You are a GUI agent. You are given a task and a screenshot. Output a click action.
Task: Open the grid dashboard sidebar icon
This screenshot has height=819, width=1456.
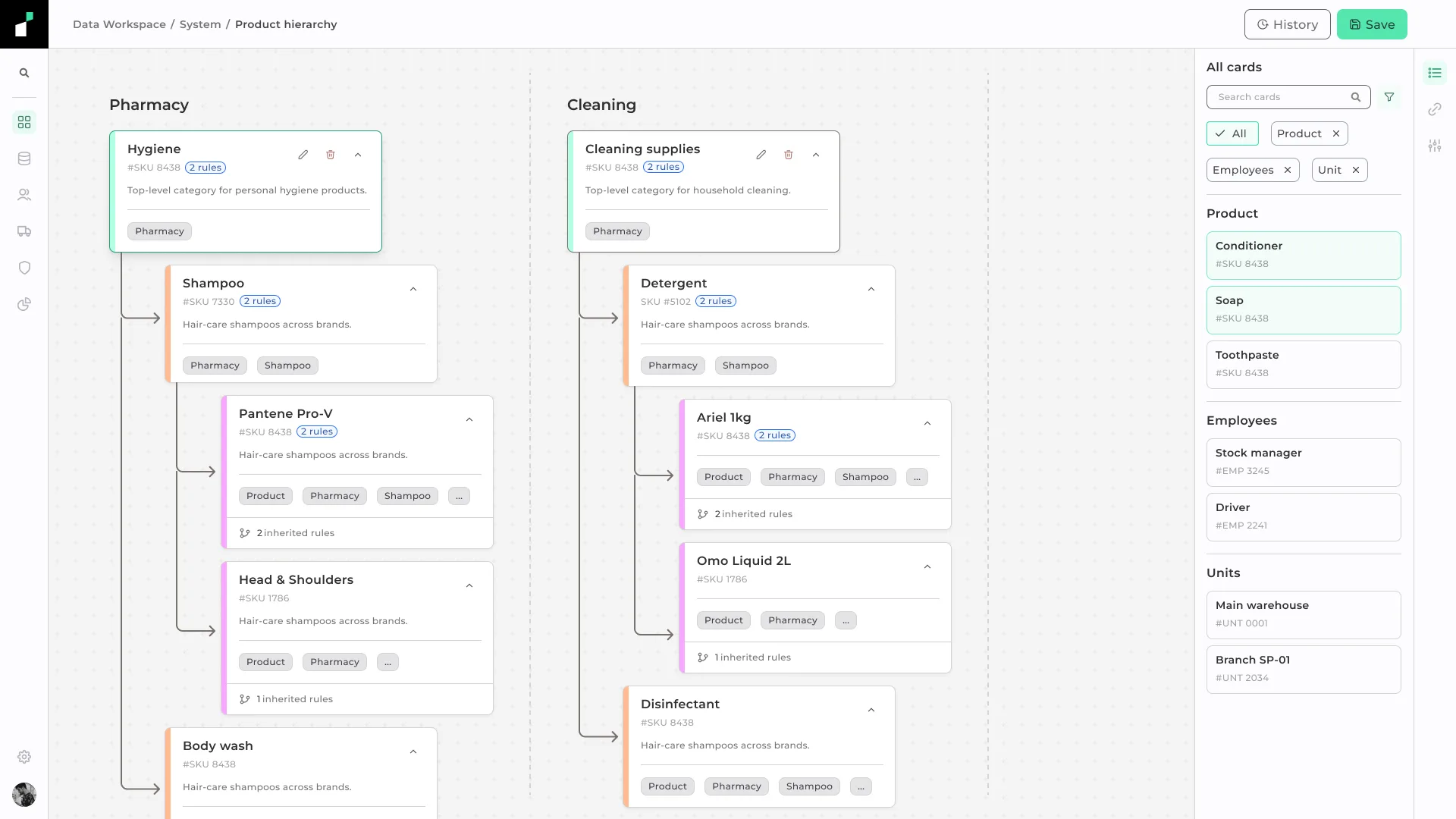tap(24, 122)
